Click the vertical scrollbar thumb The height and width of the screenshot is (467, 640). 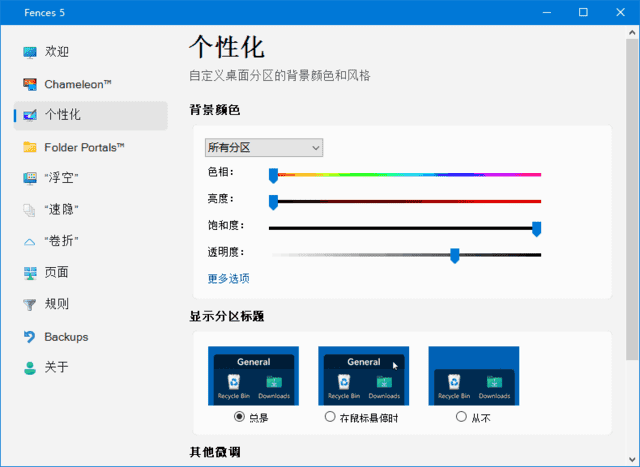(x=632, y=199)
